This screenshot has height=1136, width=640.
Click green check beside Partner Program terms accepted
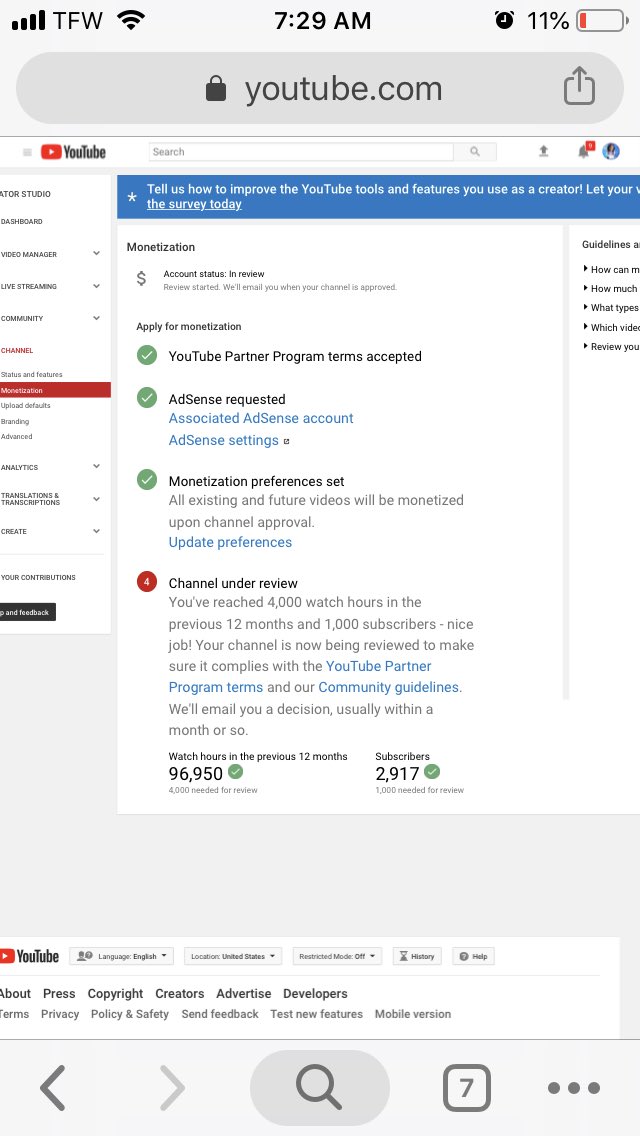point(147,355)
